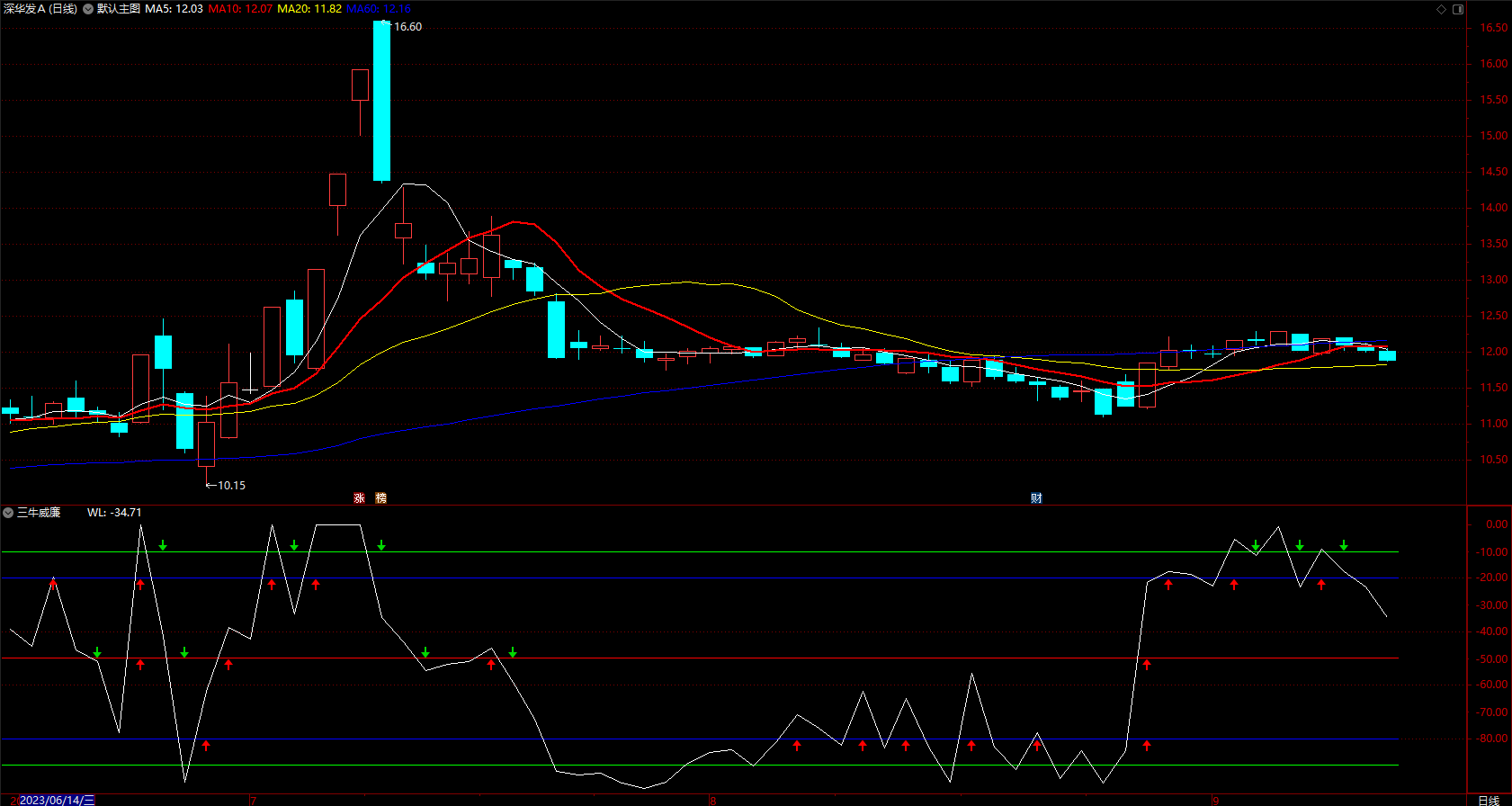Viewport: 1512px width, 806px height.
Task: Click the 14.00 price axis label
Action: pos(1494,208)
